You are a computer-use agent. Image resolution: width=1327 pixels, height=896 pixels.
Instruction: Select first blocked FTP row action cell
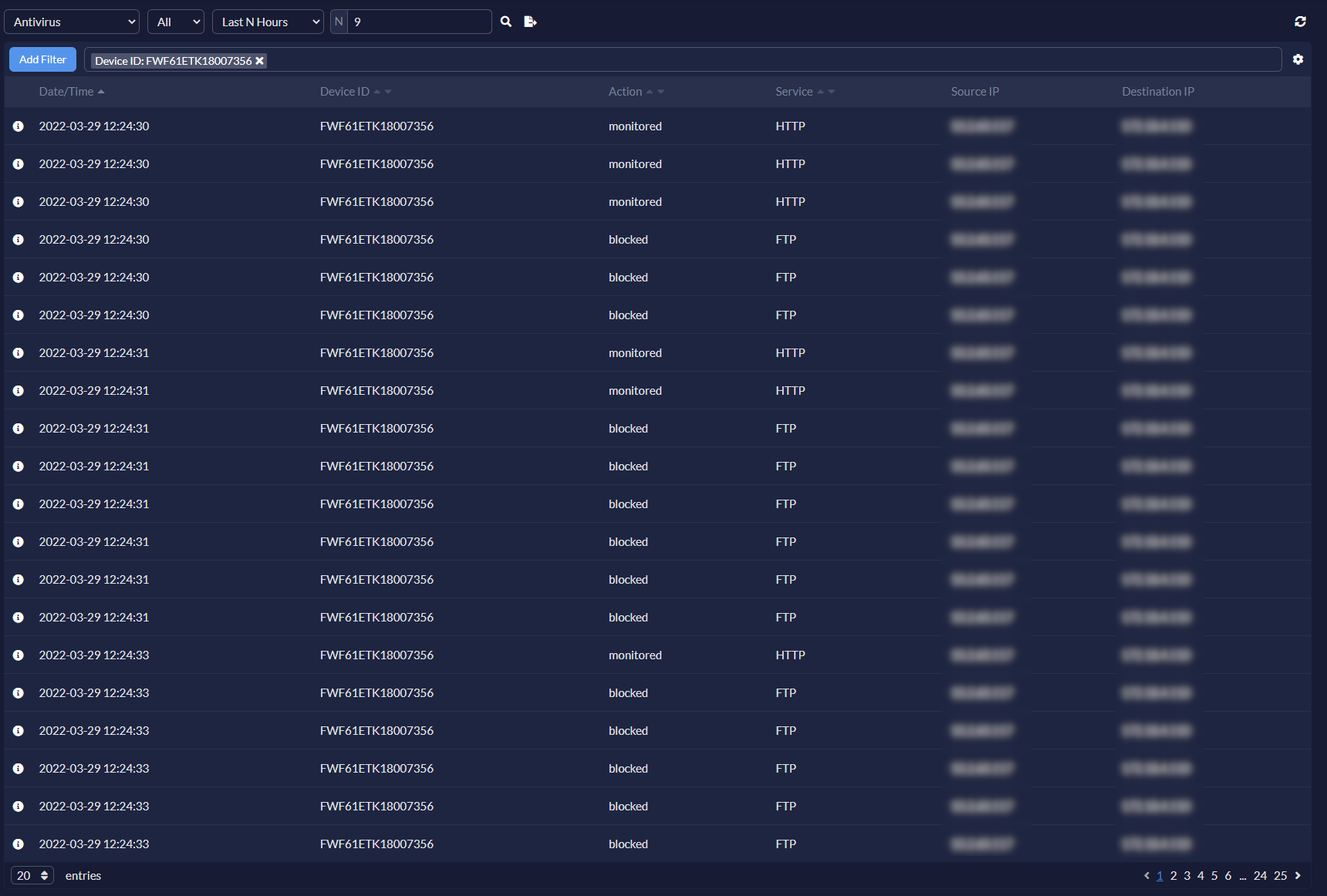coord(628,240)
